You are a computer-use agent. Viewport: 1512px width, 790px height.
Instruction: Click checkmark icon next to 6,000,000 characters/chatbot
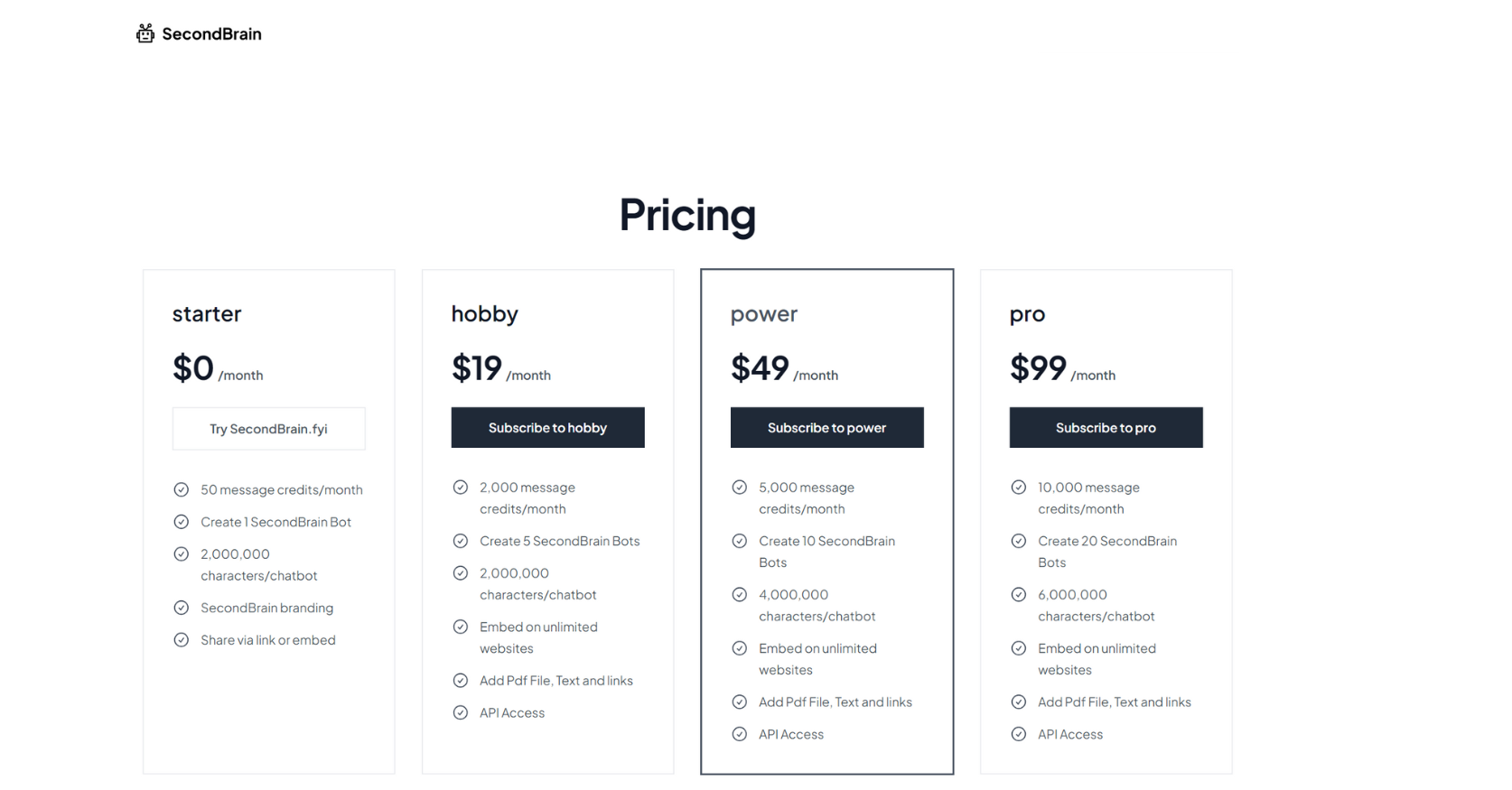click(x=1019, y=594)
